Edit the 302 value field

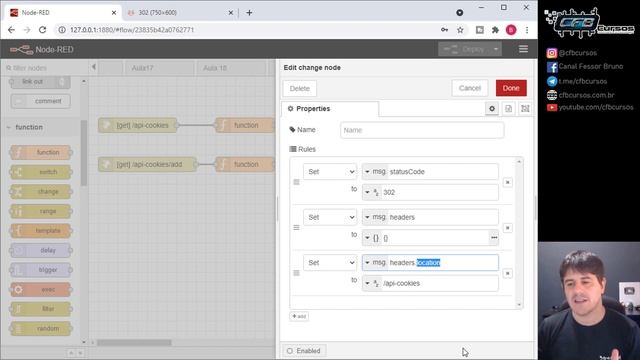440,192
